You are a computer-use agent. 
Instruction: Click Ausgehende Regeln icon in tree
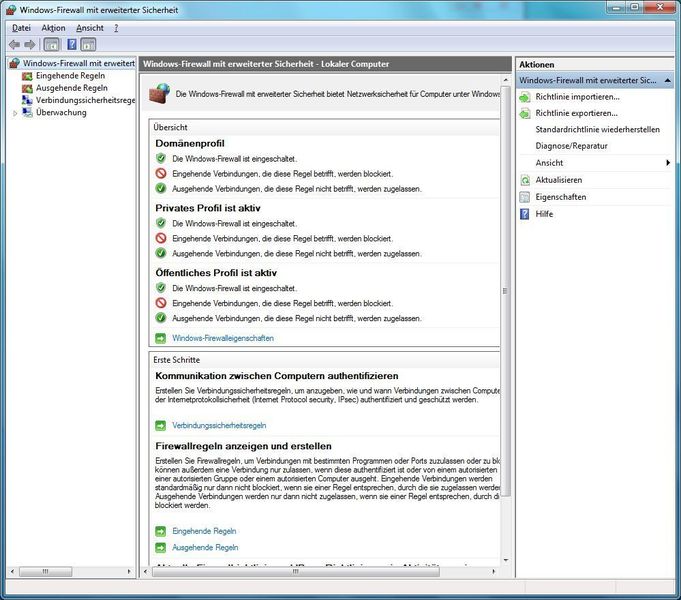point(27,88)
